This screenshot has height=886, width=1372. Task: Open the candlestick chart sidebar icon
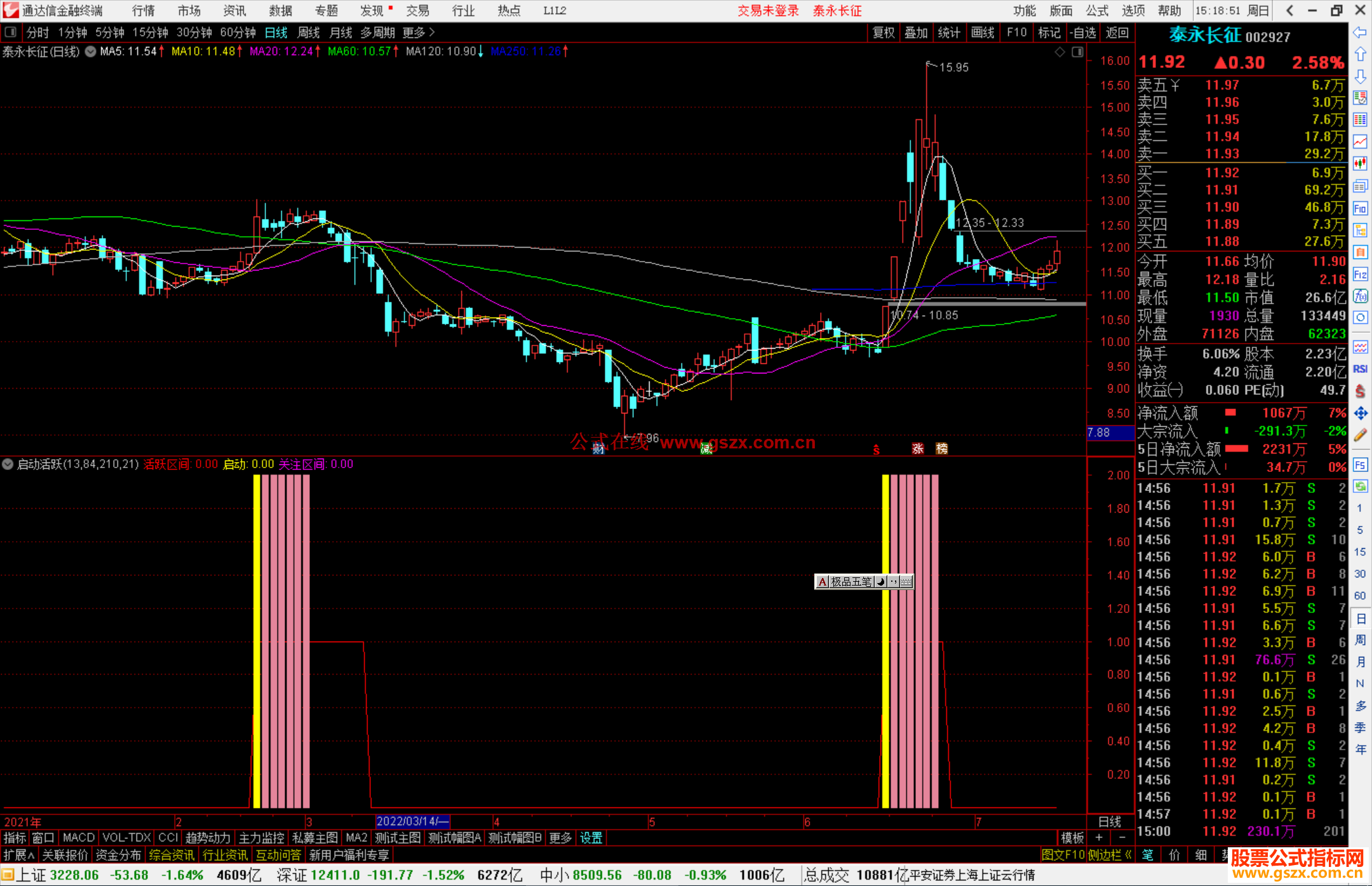coord(1360,163)
